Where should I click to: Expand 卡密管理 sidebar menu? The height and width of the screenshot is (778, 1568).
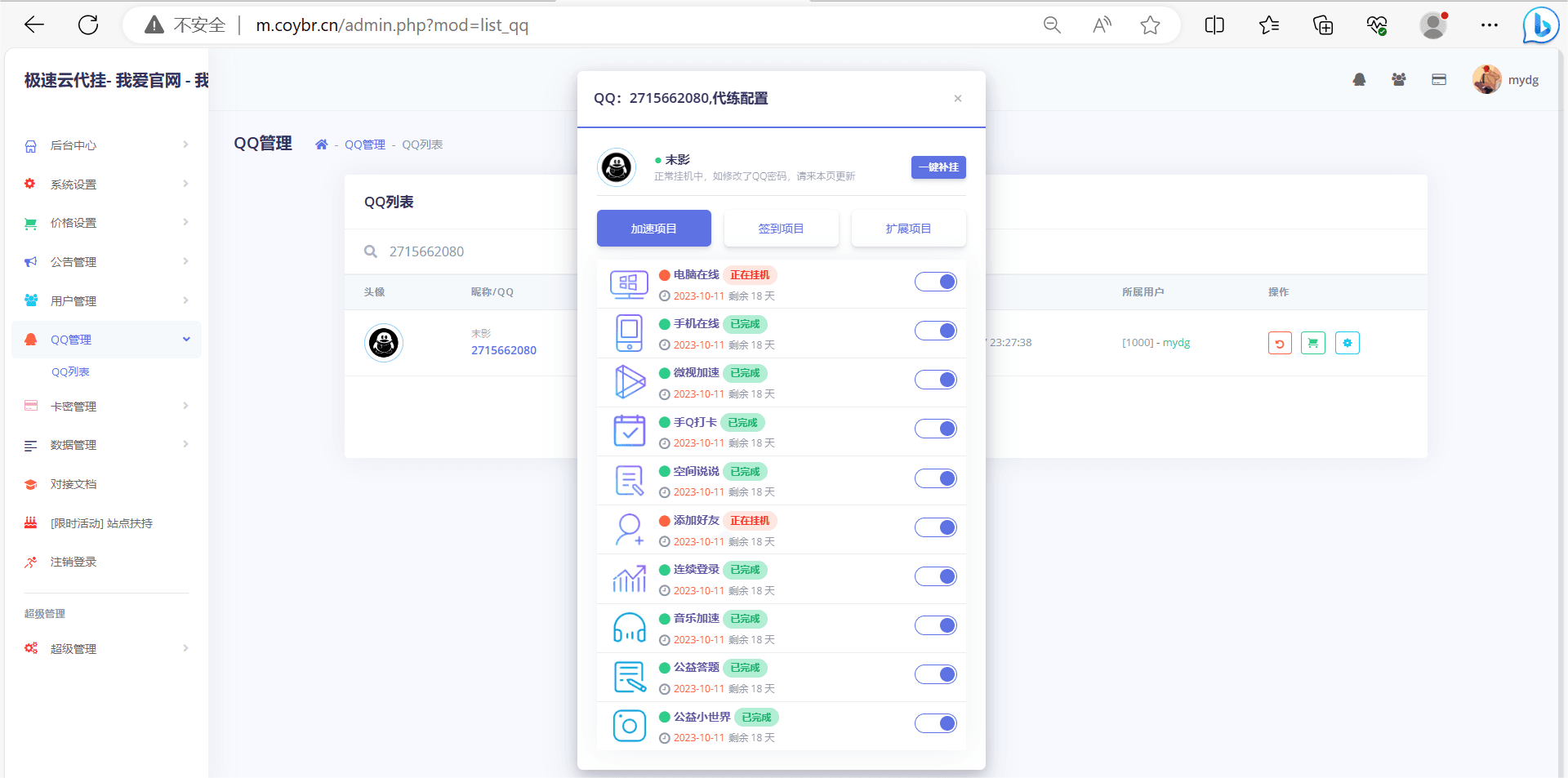[106, 407]
